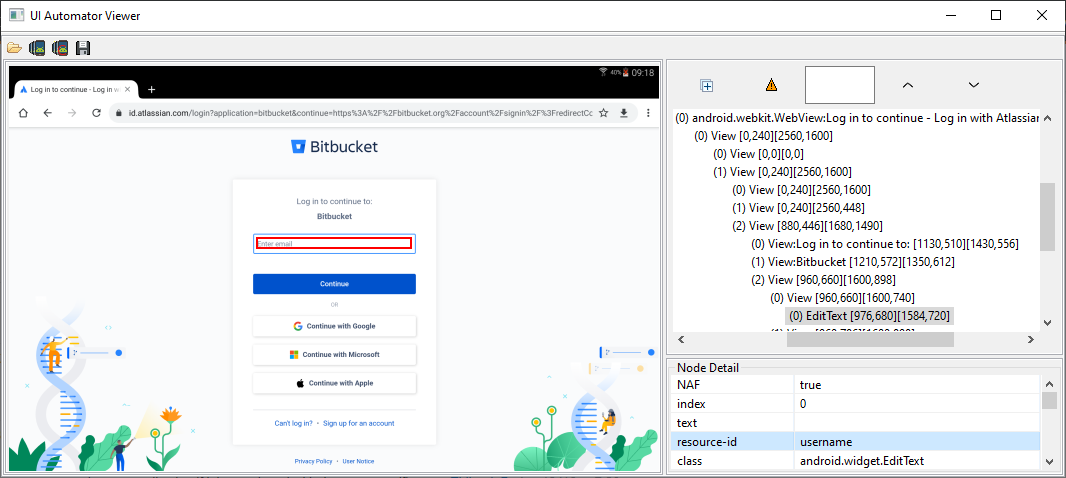This screenshot has height=478, width=1066.
Task: Click the 'Can't log in?' link
Action: [x=293, y=424]
